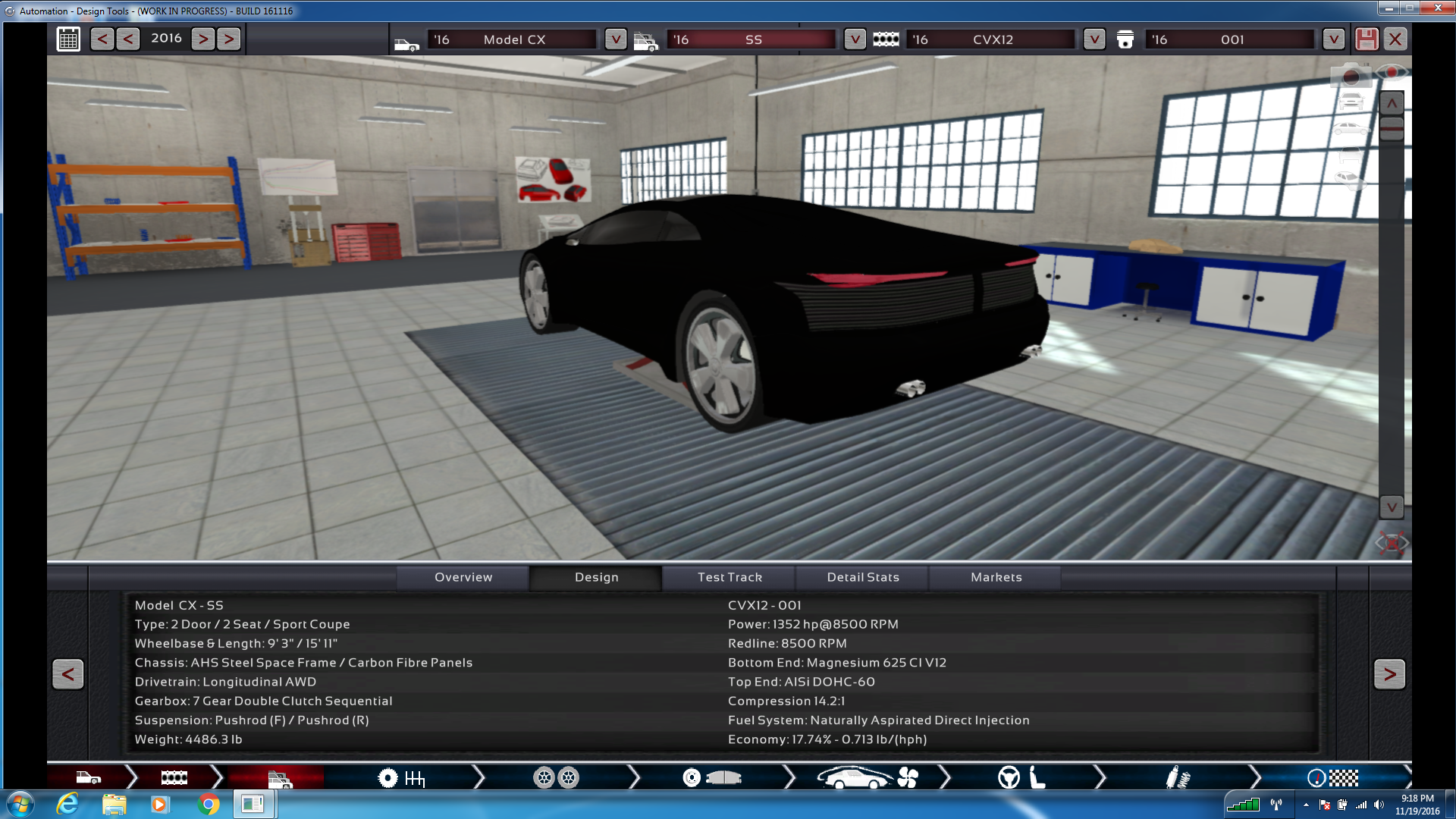
Task: Expand the 001 engine variant dropdown arrow
Action: click(1334, 39)
